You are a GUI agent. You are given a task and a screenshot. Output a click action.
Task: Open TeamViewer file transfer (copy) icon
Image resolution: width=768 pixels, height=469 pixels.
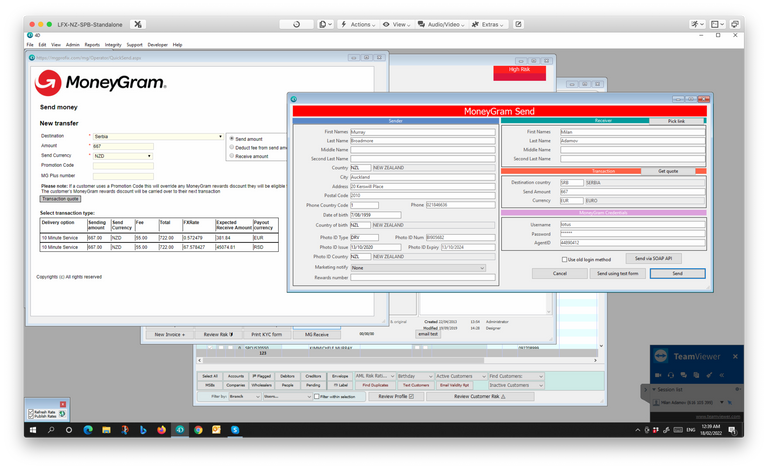[696, 375]
